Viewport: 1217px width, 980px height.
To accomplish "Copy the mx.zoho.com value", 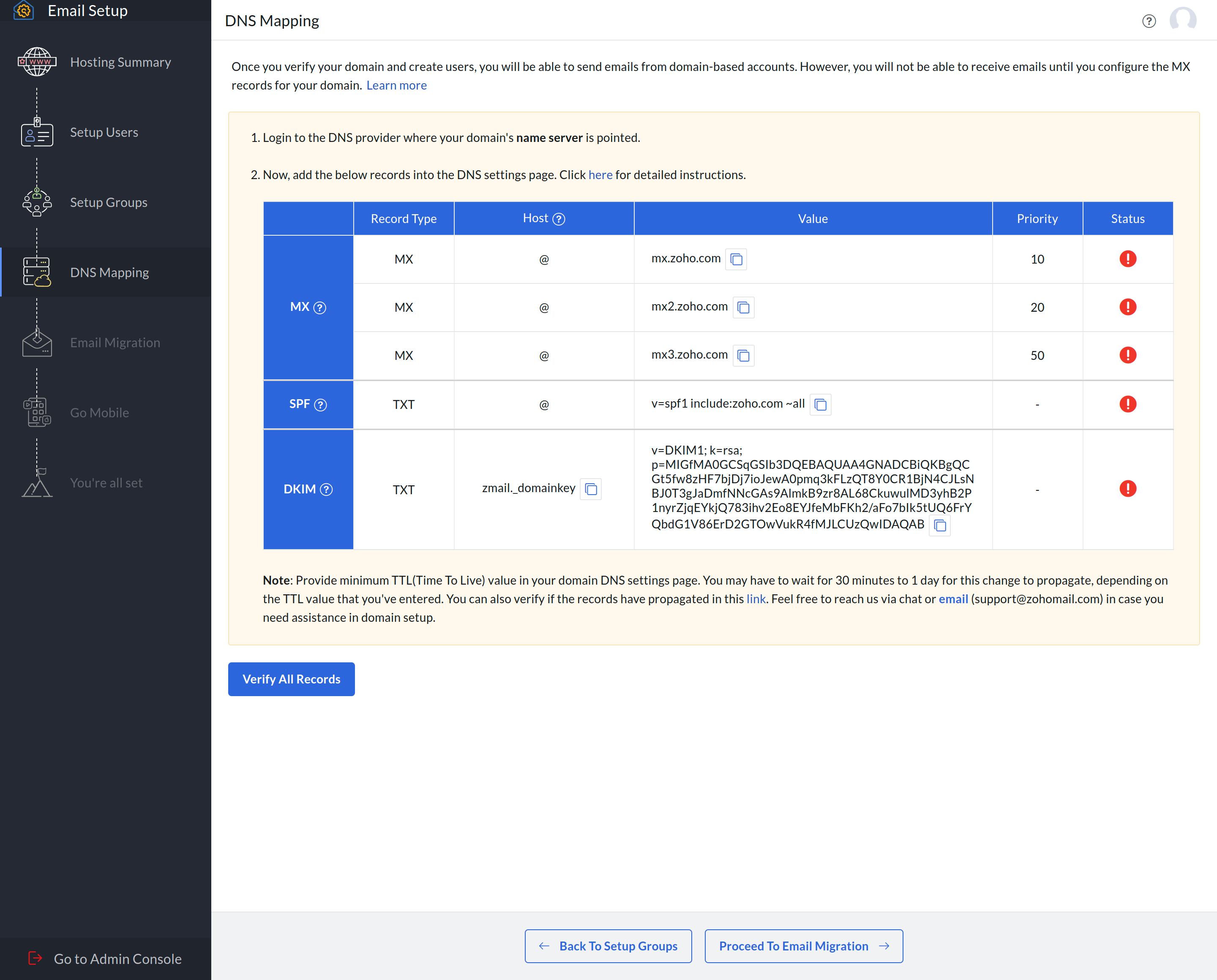I will (x=736, y=259).
